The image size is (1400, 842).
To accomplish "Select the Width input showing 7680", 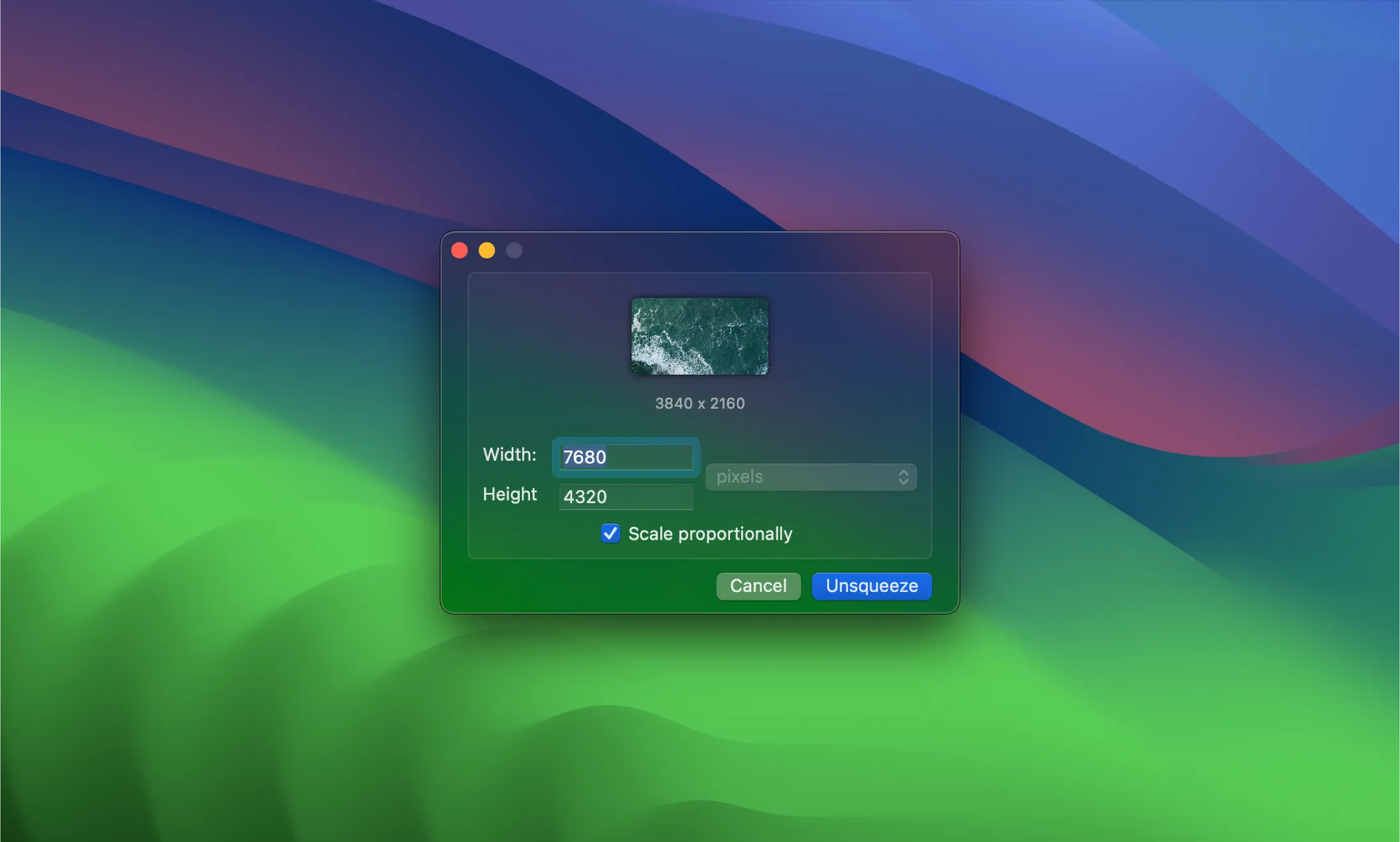I will (x=625, y=456).
